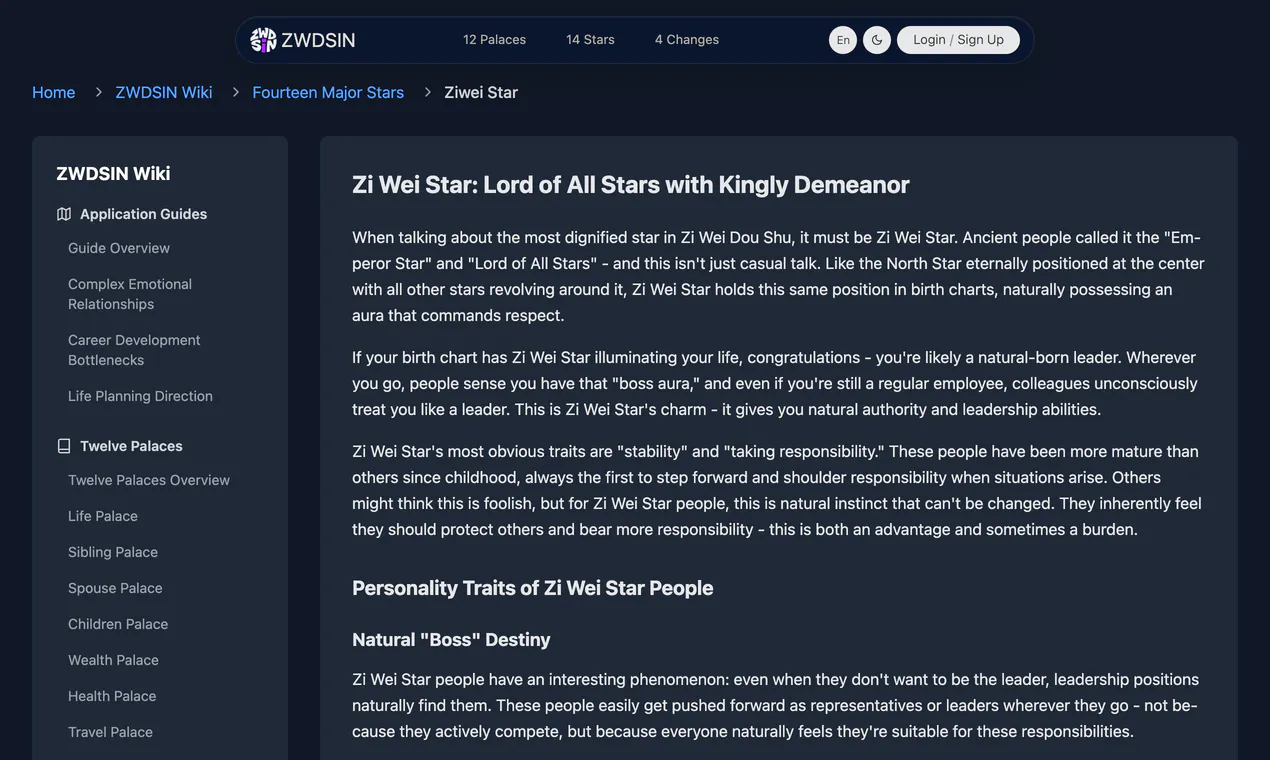Go to the Home breadcrumb link
The image size is (1270, 760).
pyautogui.click(x=54, y=92)
